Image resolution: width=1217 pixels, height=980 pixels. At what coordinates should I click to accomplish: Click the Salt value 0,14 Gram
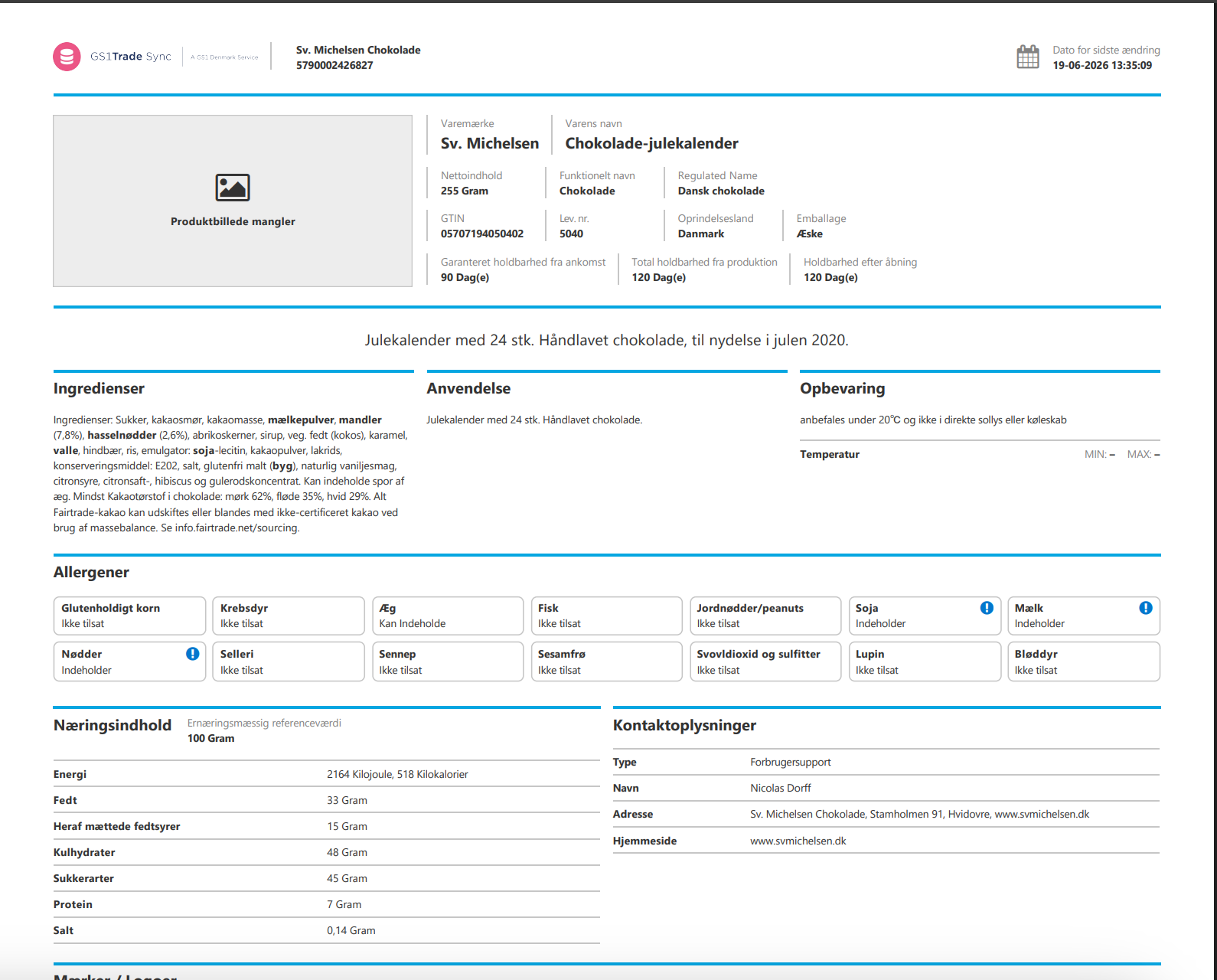[351, 930]
